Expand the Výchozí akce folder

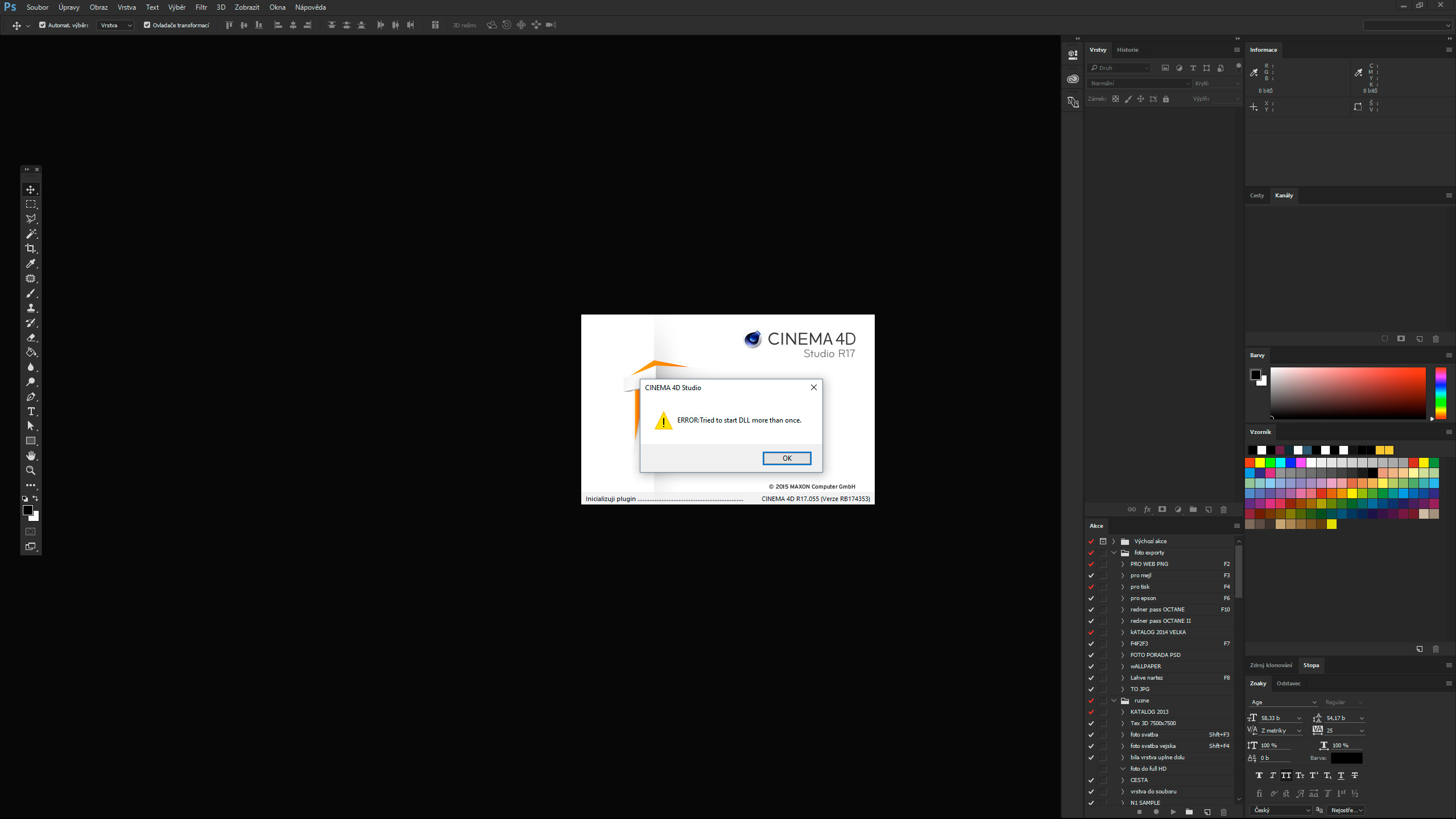1114,541
